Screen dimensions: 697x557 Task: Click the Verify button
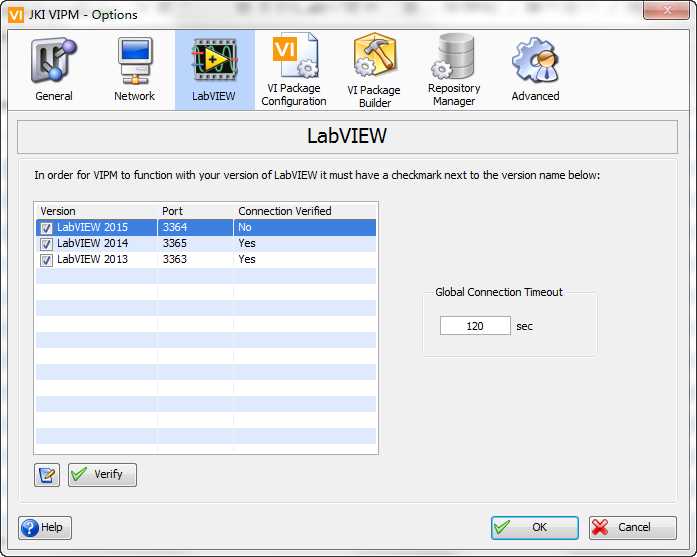pyautogui.click(x=102, y=475)
